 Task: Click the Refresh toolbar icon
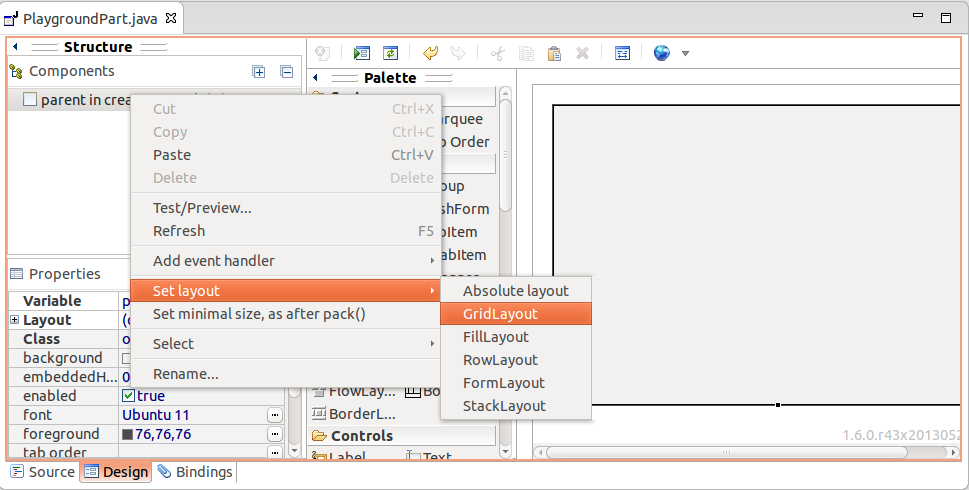point(391,53)
